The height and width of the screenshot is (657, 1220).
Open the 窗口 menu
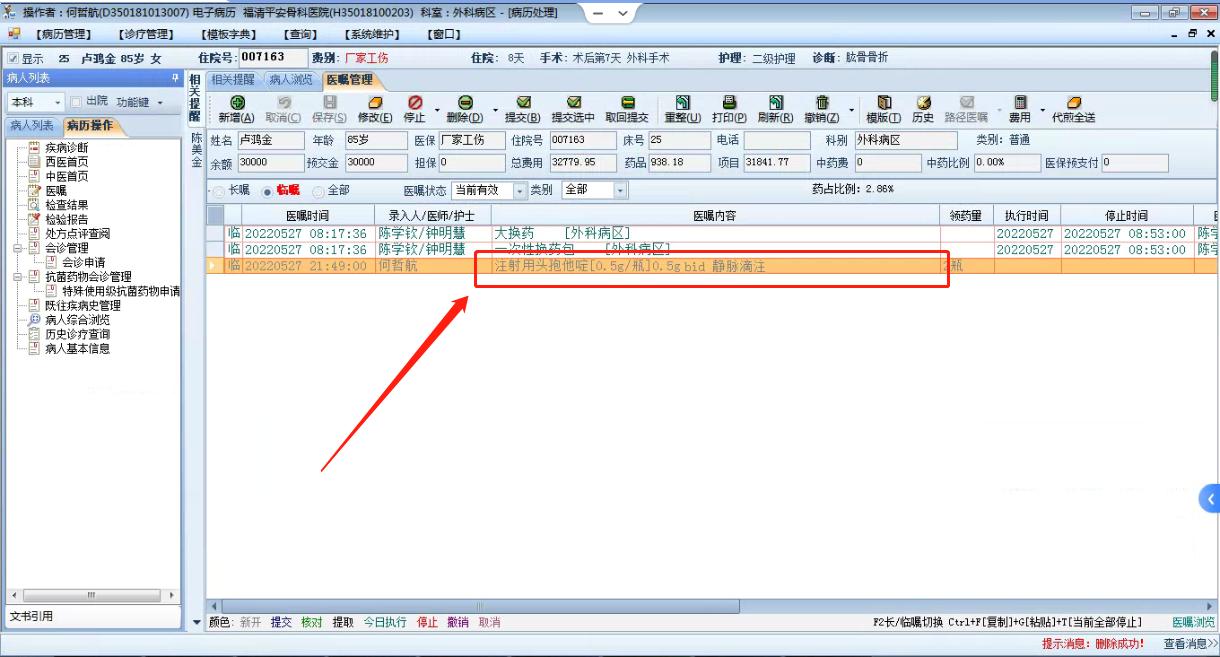coord(443,34)
